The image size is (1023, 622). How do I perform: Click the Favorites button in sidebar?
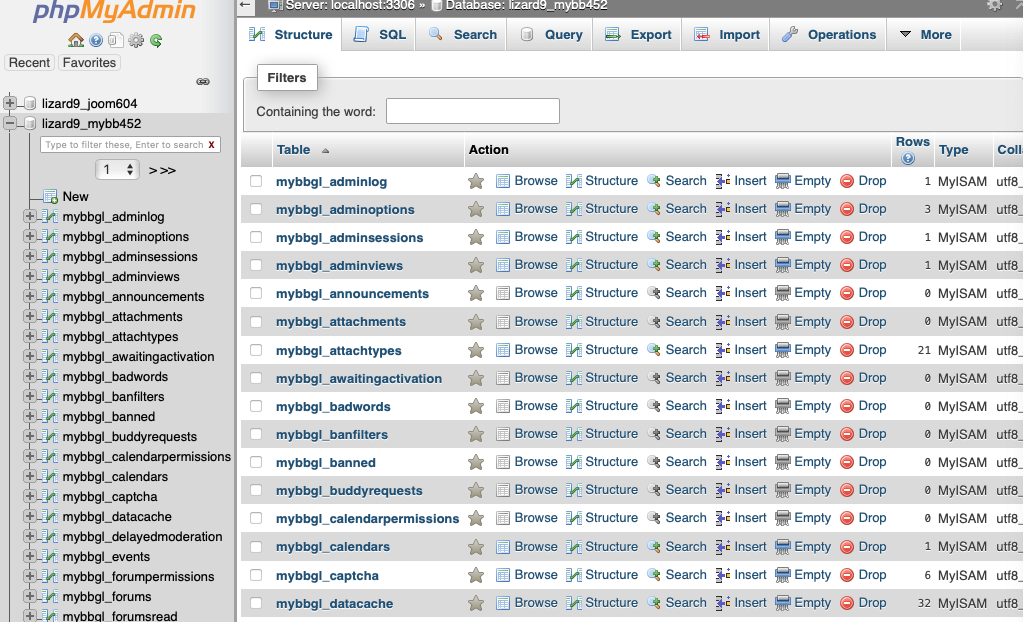[x=89, y=63]
